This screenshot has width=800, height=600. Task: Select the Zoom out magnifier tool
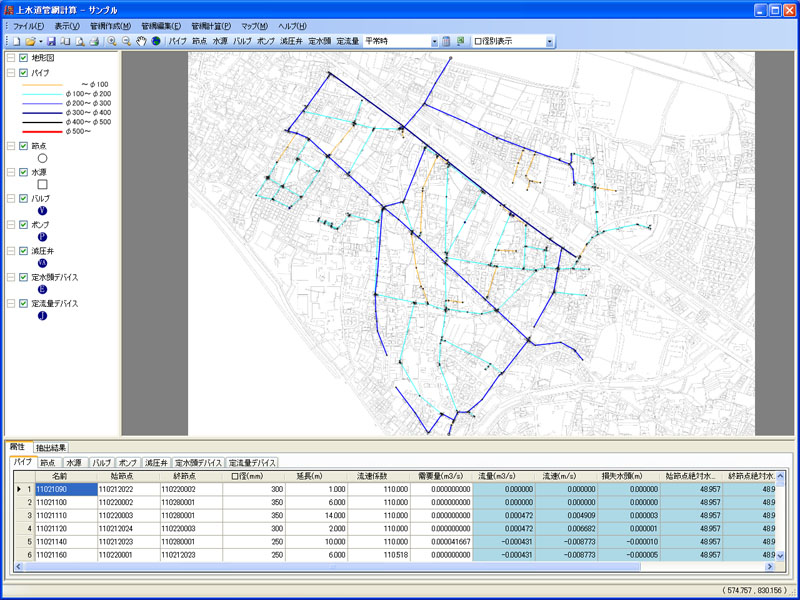point(126,42)
